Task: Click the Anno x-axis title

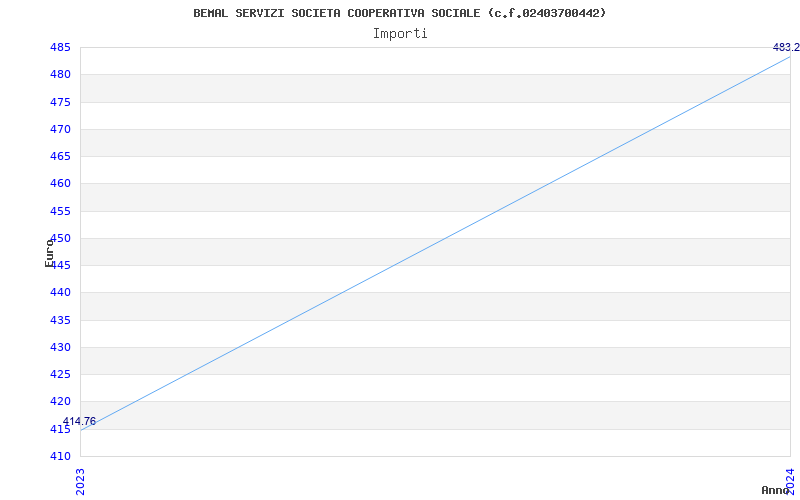Action: point(775,490)
